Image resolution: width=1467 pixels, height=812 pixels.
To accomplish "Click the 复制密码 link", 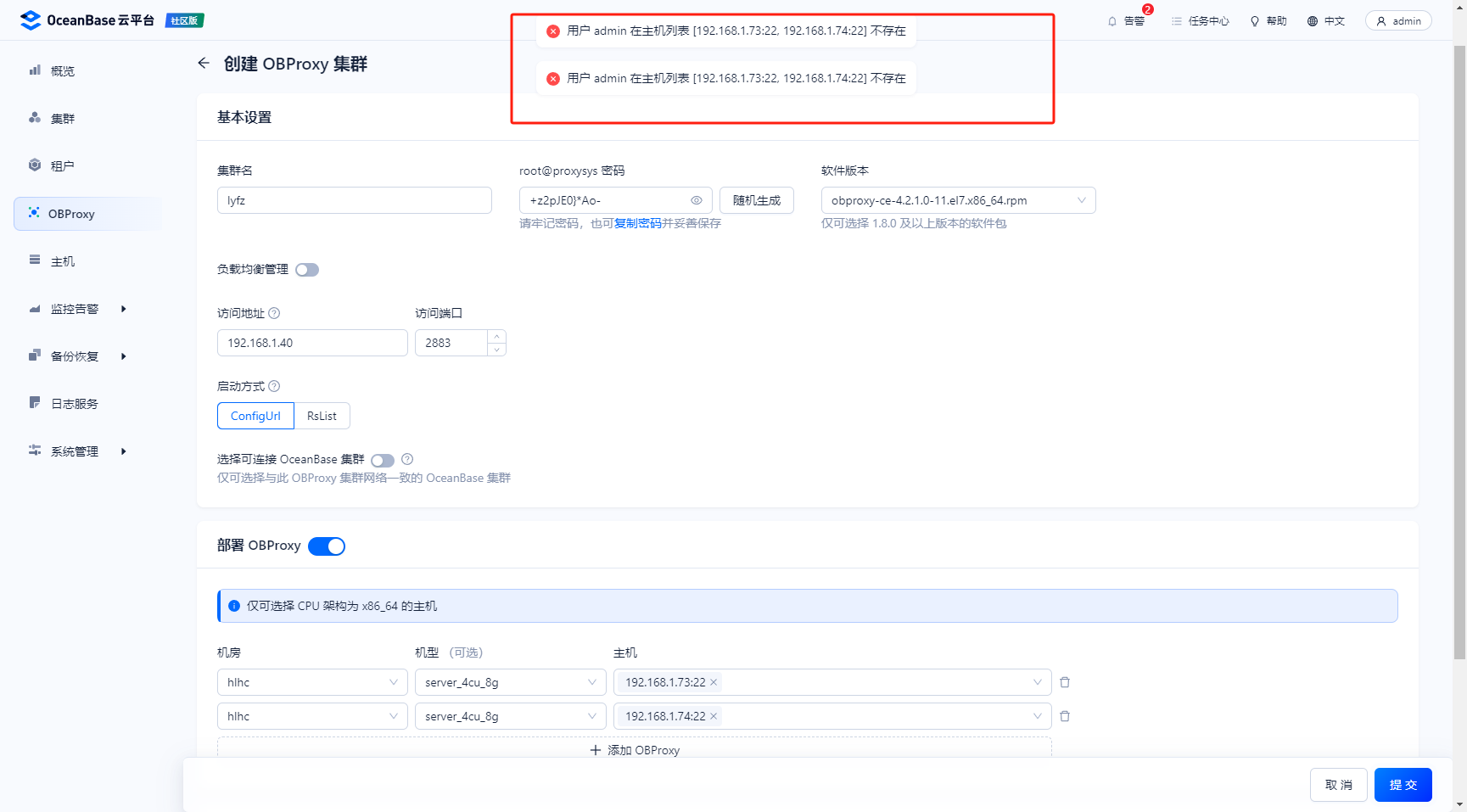I will (x=638, y=223).
